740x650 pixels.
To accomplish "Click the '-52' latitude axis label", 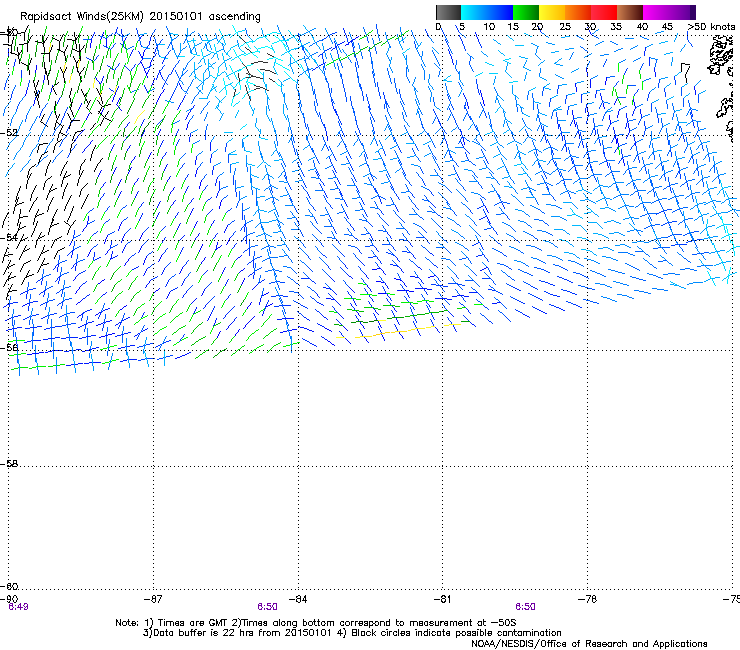I will pyautogui.click(x=9, y=133).
